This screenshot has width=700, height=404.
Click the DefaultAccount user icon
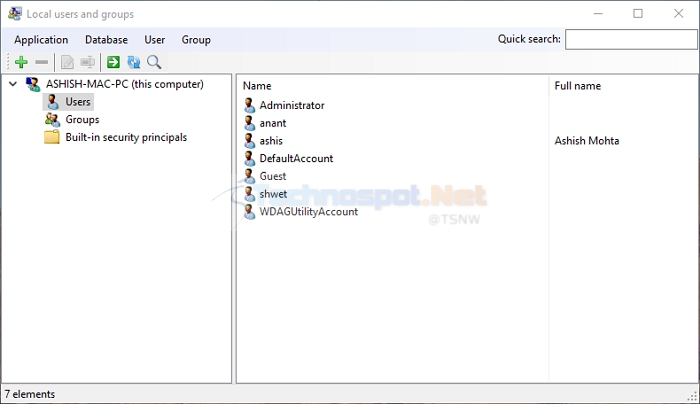pos(250,158)
